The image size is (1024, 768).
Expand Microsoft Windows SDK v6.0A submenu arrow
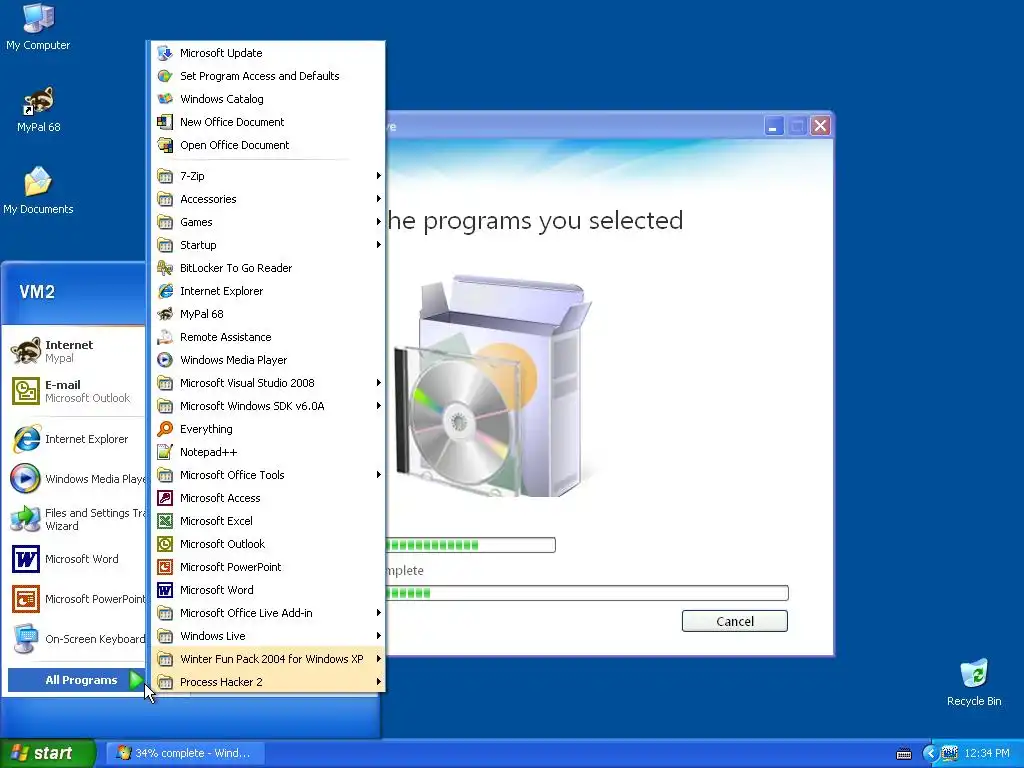click(x=378, y=406)
